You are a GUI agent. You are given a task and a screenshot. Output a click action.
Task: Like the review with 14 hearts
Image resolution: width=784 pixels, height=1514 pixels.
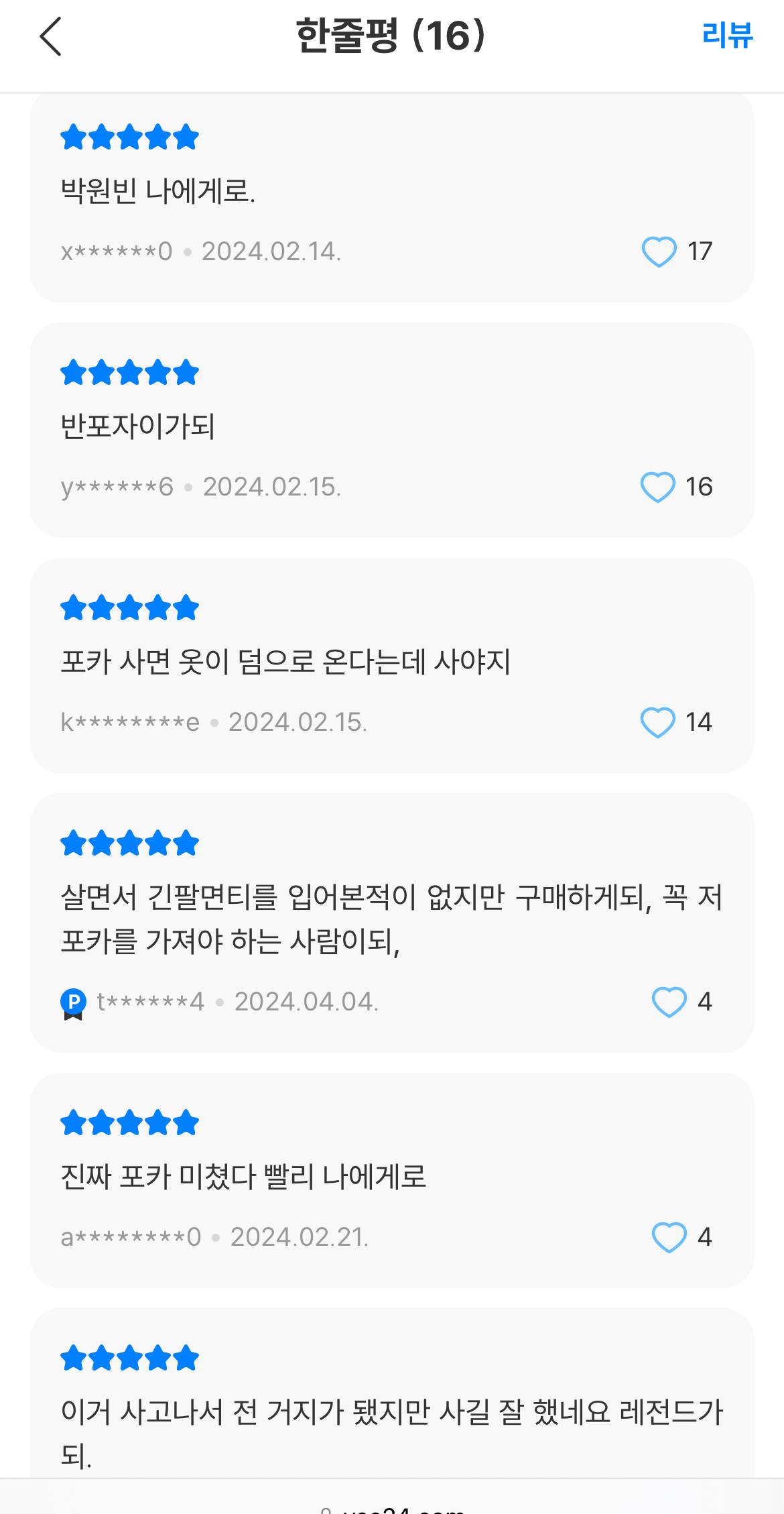657,722
